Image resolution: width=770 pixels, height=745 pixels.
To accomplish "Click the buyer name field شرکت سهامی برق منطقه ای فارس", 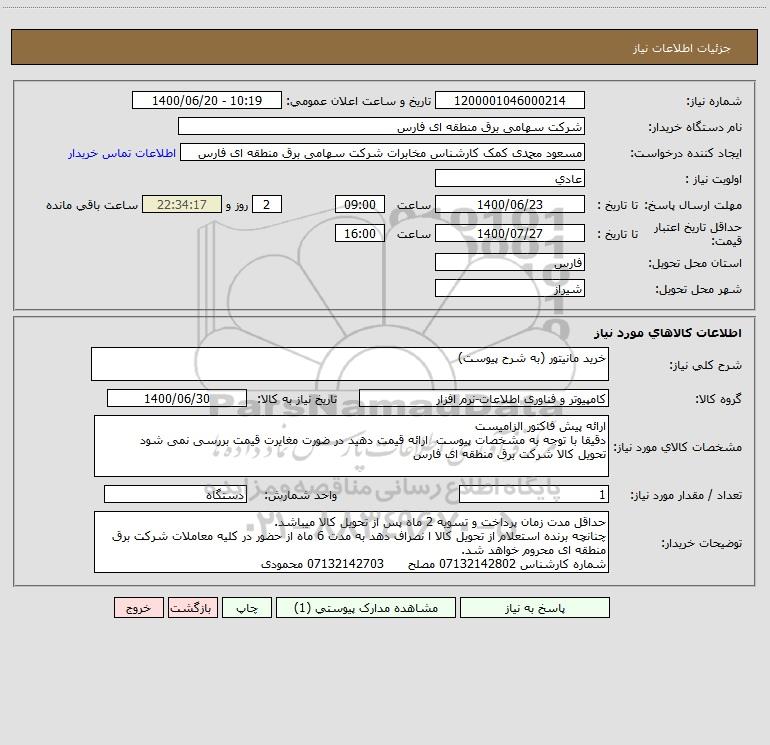I will tap(381, 126).
